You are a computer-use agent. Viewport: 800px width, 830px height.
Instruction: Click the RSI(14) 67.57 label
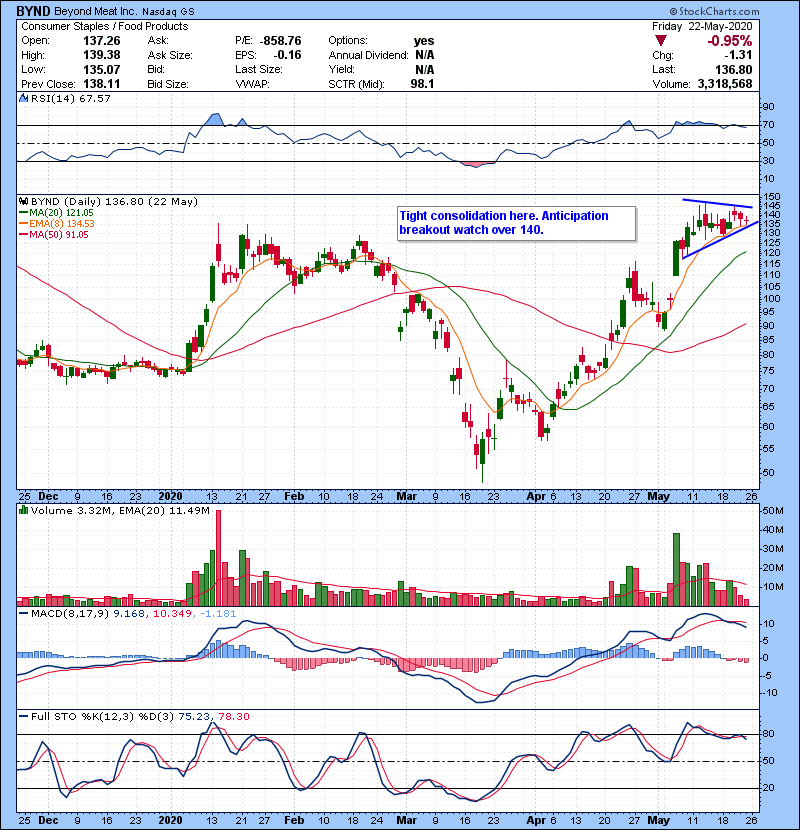[x=71, y=98]
